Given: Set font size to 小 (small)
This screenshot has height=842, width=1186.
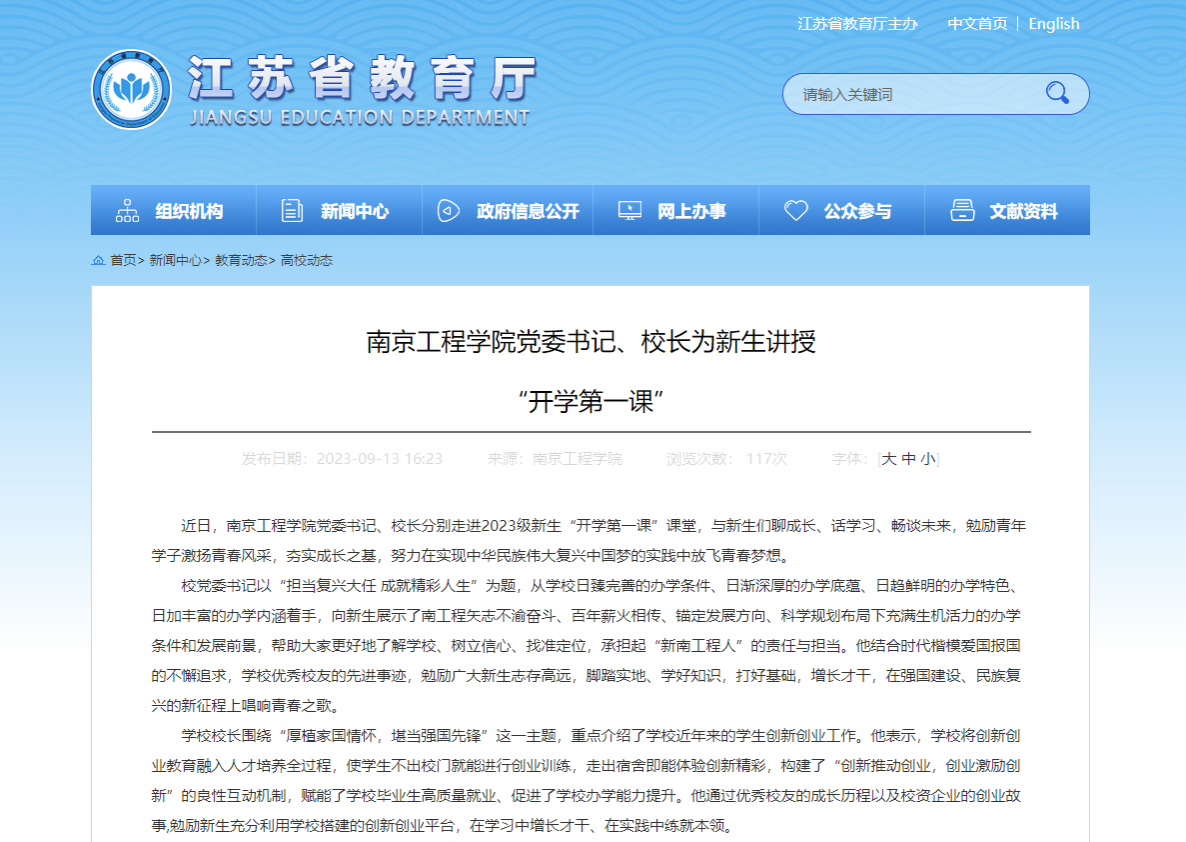Looking at the screenshot, I should 928,459.
